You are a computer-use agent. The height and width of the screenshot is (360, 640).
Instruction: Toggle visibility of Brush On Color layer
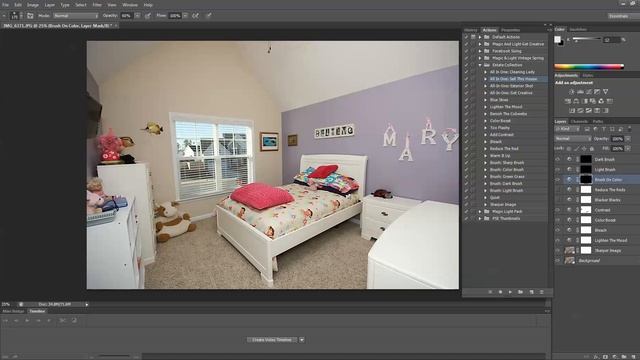pyautogui.click(x=558, y=180)
